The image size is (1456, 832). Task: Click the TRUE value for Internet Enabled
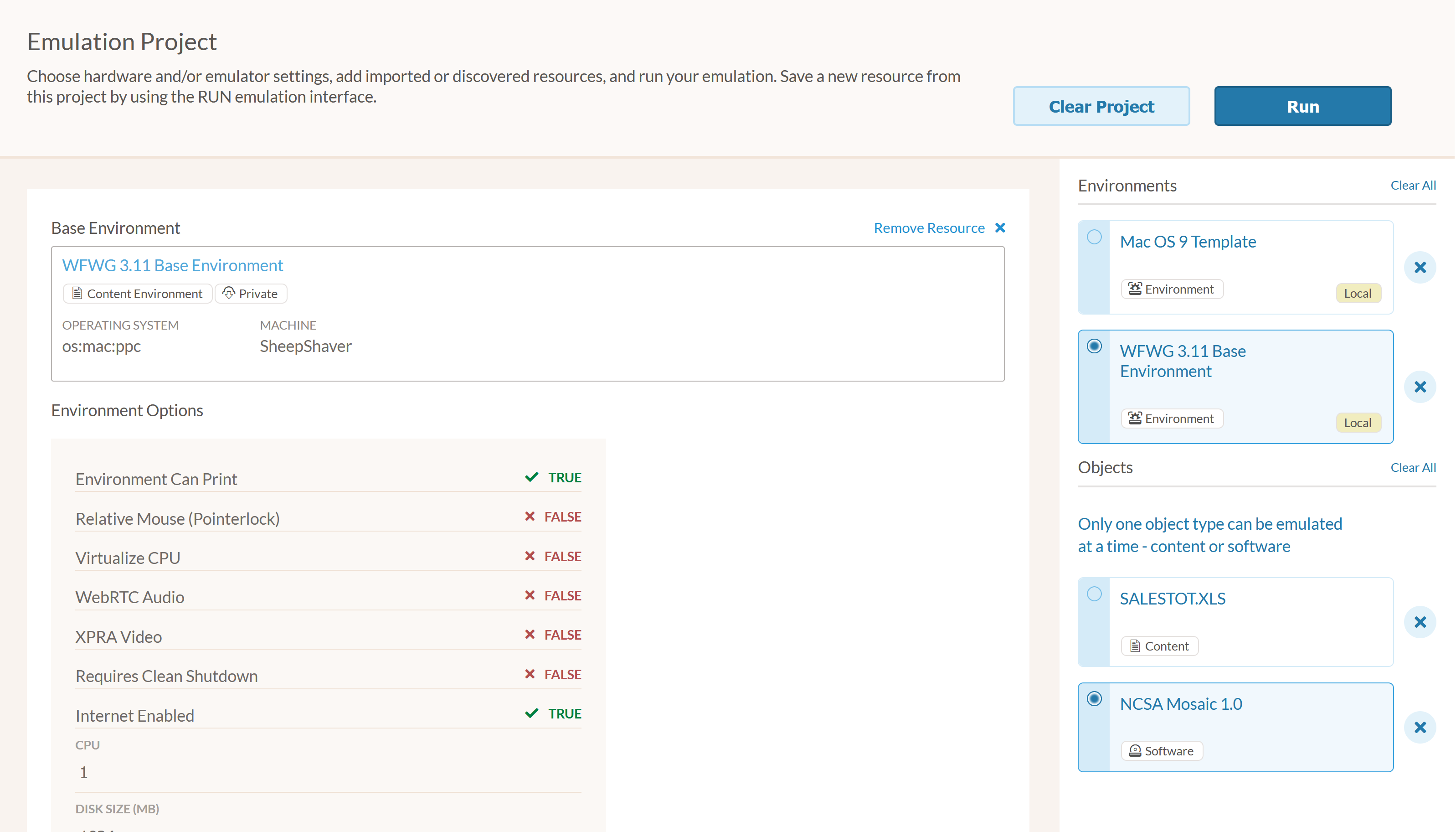pos(564,714)
